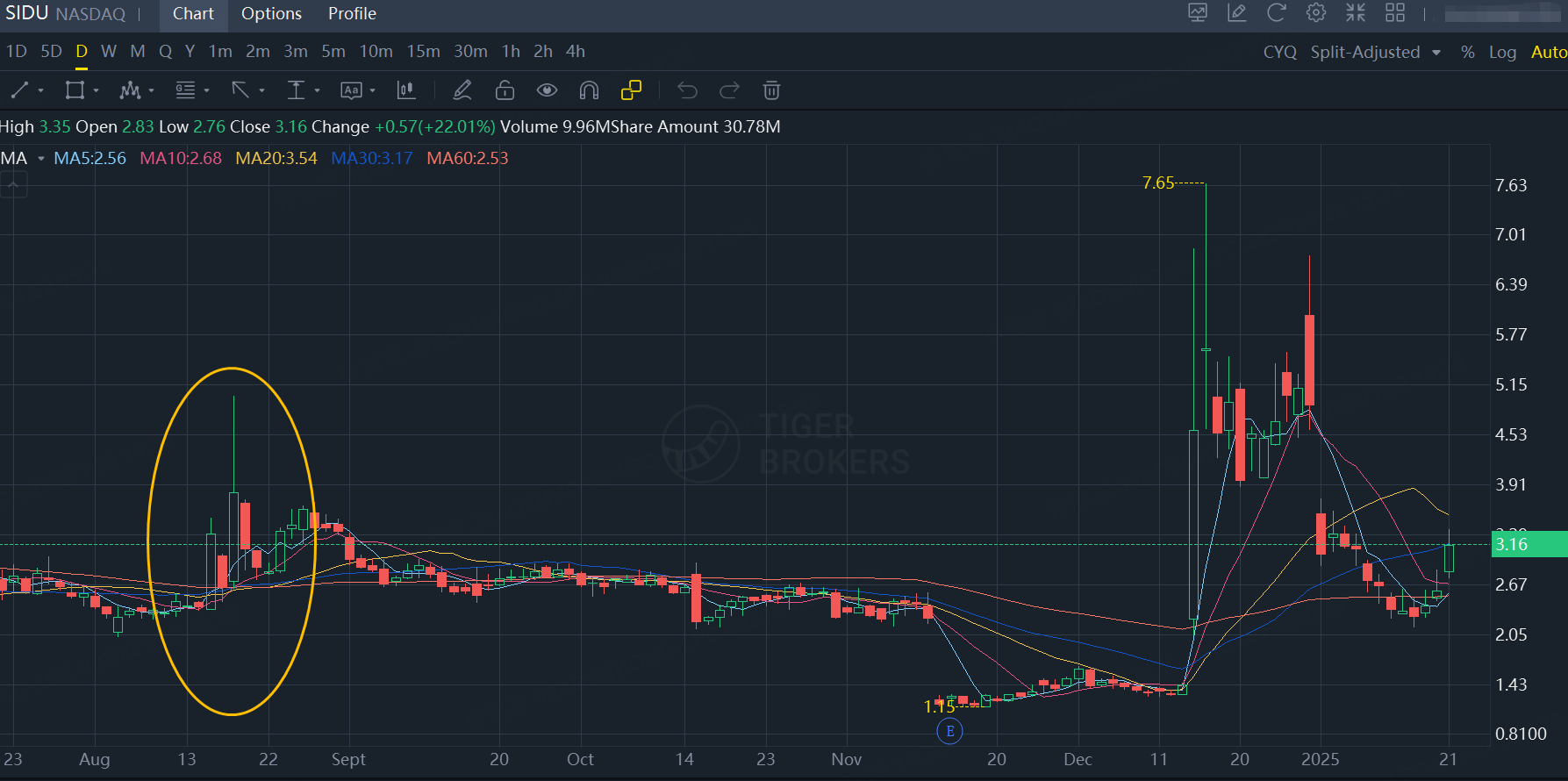The height and width of the screenshot is (781, 1568).
Task: Select the 4h interval
Action: point(576,52)
